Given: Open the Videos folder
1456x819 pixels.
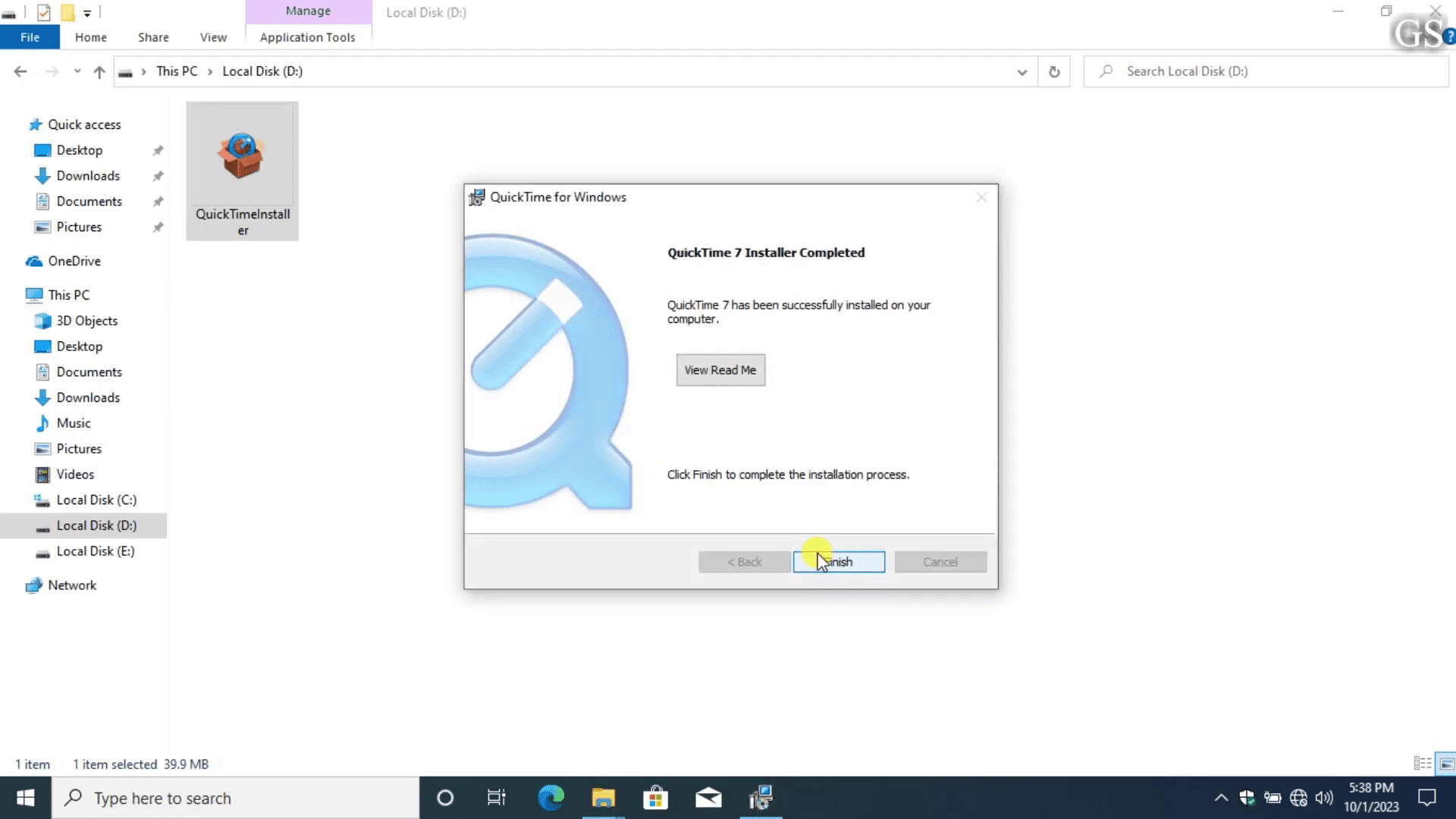Looking at the screenshot, I should pos(75,475).
